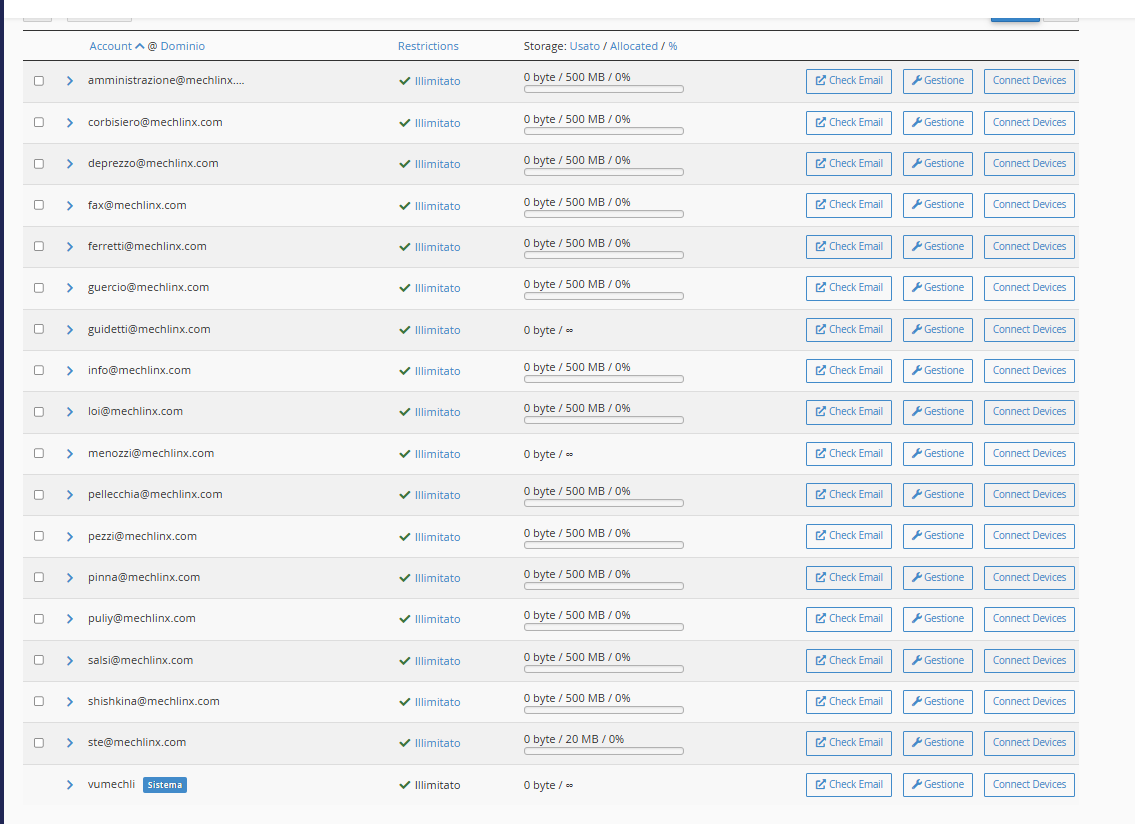Tick the checkbox for ferretti@mechlinx.com
Viewport: 1135px width, 824px height.
click(x=39, y=247)
